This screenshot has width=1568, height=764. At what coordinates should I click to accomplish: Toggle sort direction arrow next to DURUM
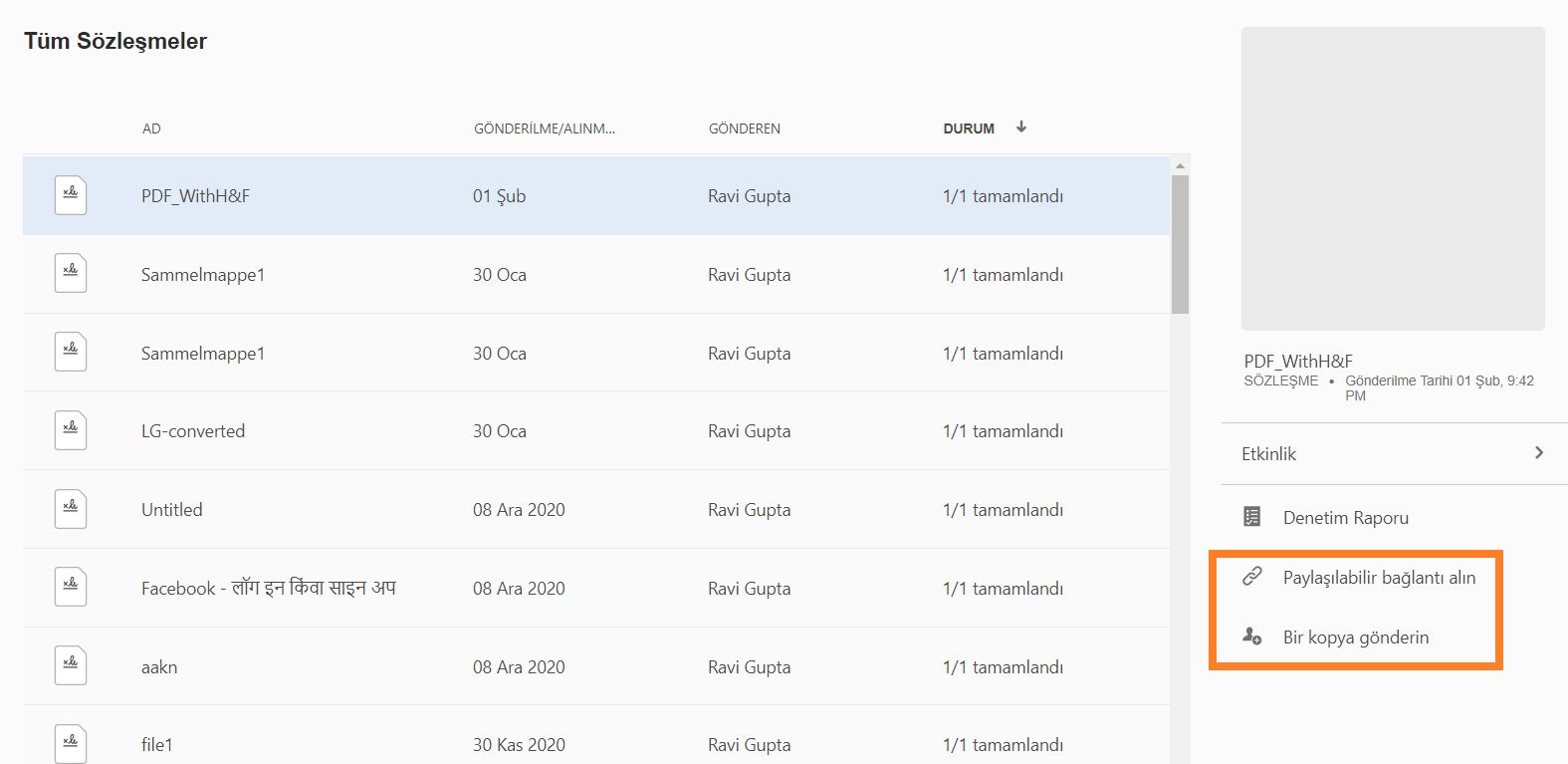point(1021,127)
